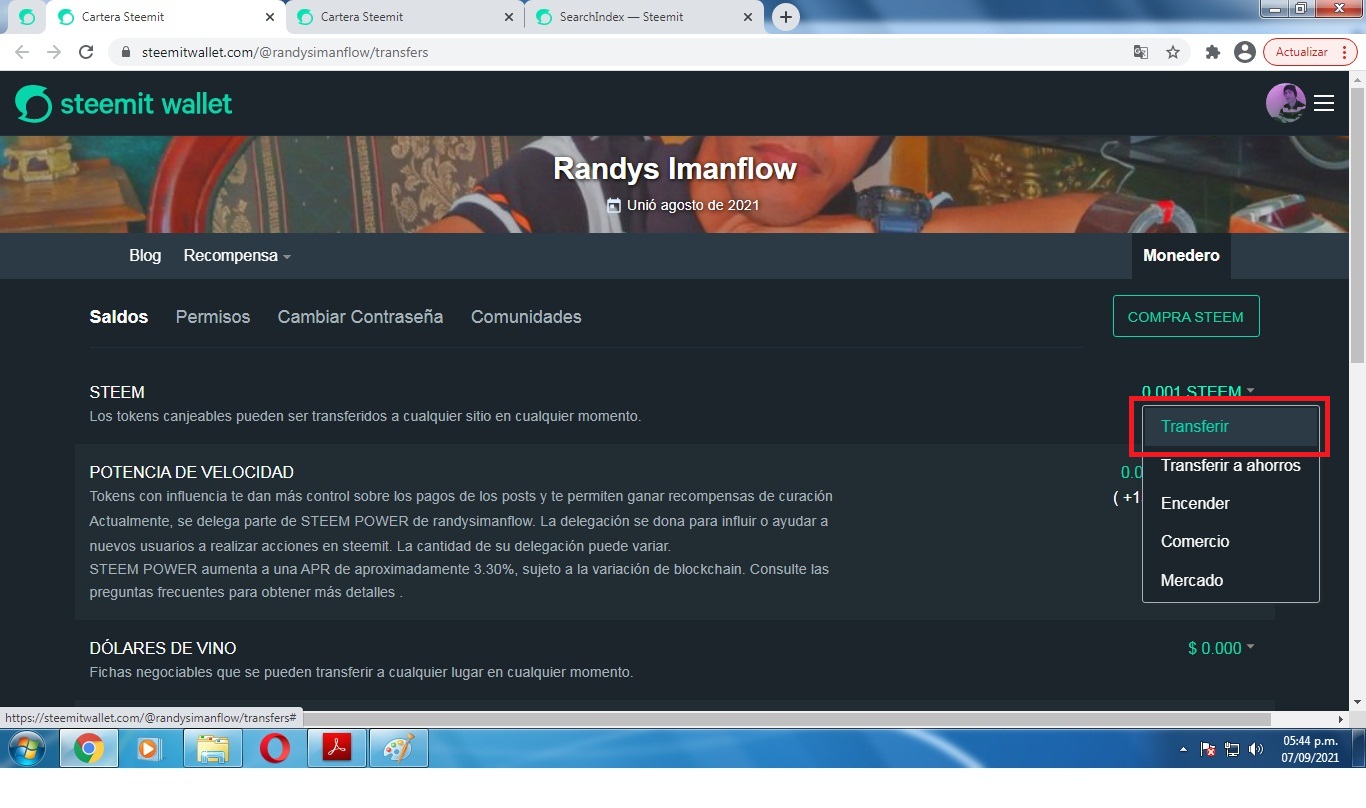Choose Mercado from the STEEM menu
Screen dimensions: 1366x808
1231,580
